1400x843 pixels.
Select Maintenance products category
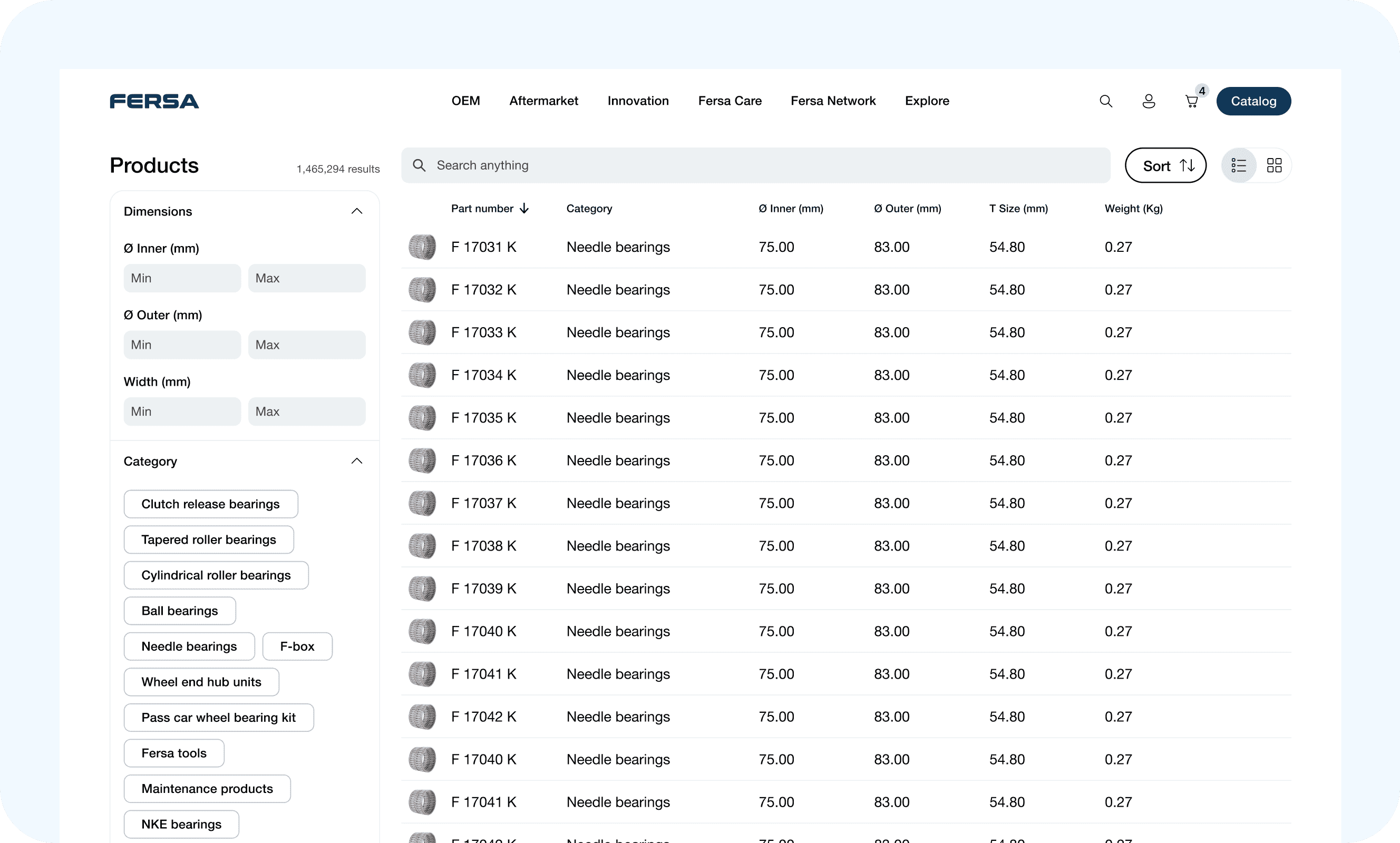click(207, 788)
